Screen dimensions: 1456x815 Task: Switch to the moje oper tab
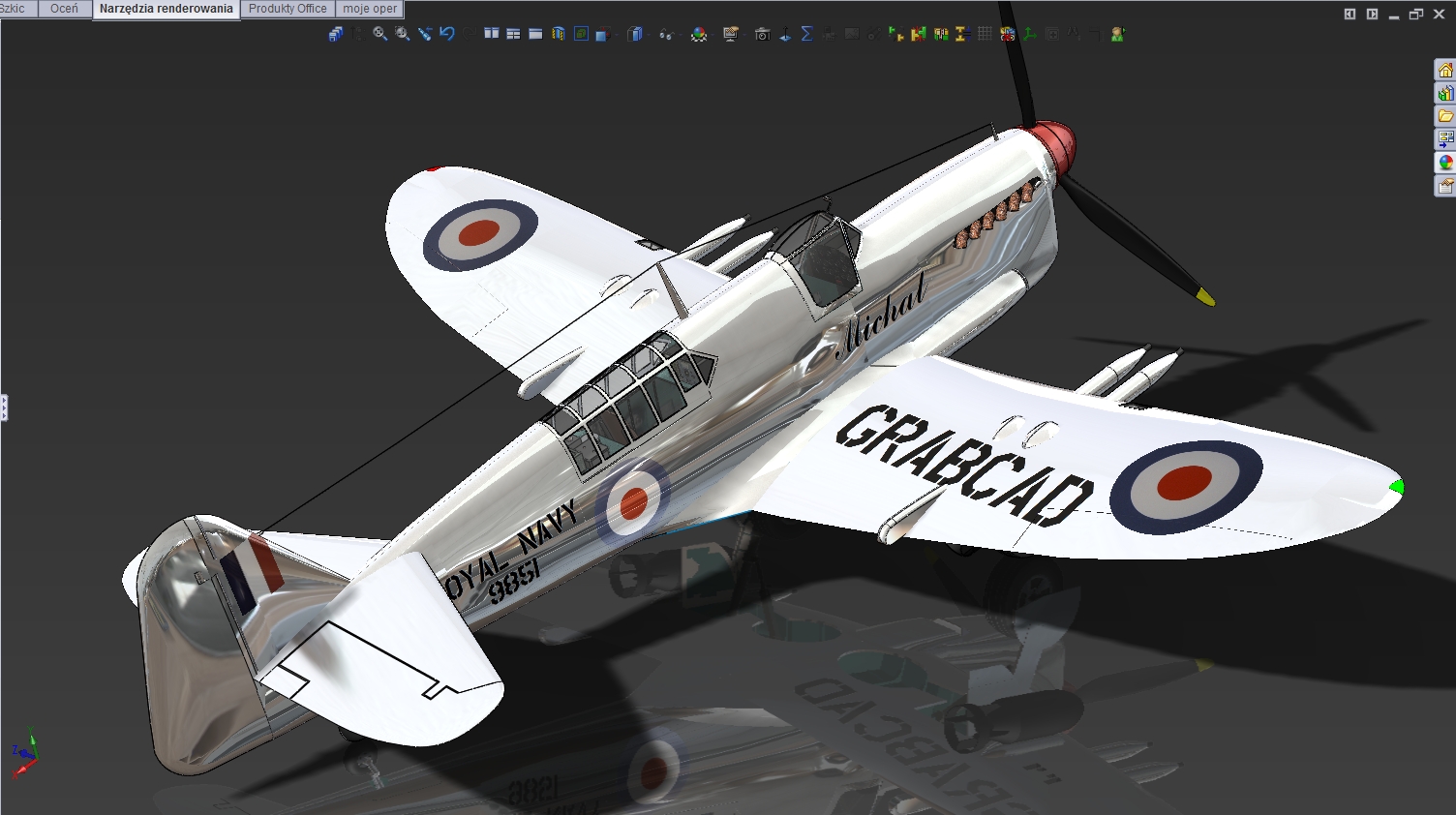tap(369, 9)
